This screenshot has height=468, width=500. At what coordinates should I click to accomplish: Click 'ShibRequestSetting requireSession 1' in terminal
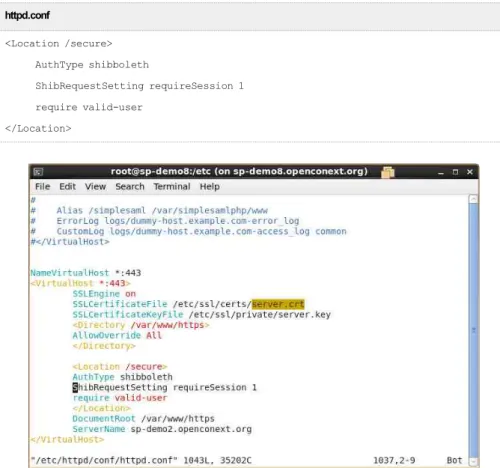point(165,387)
